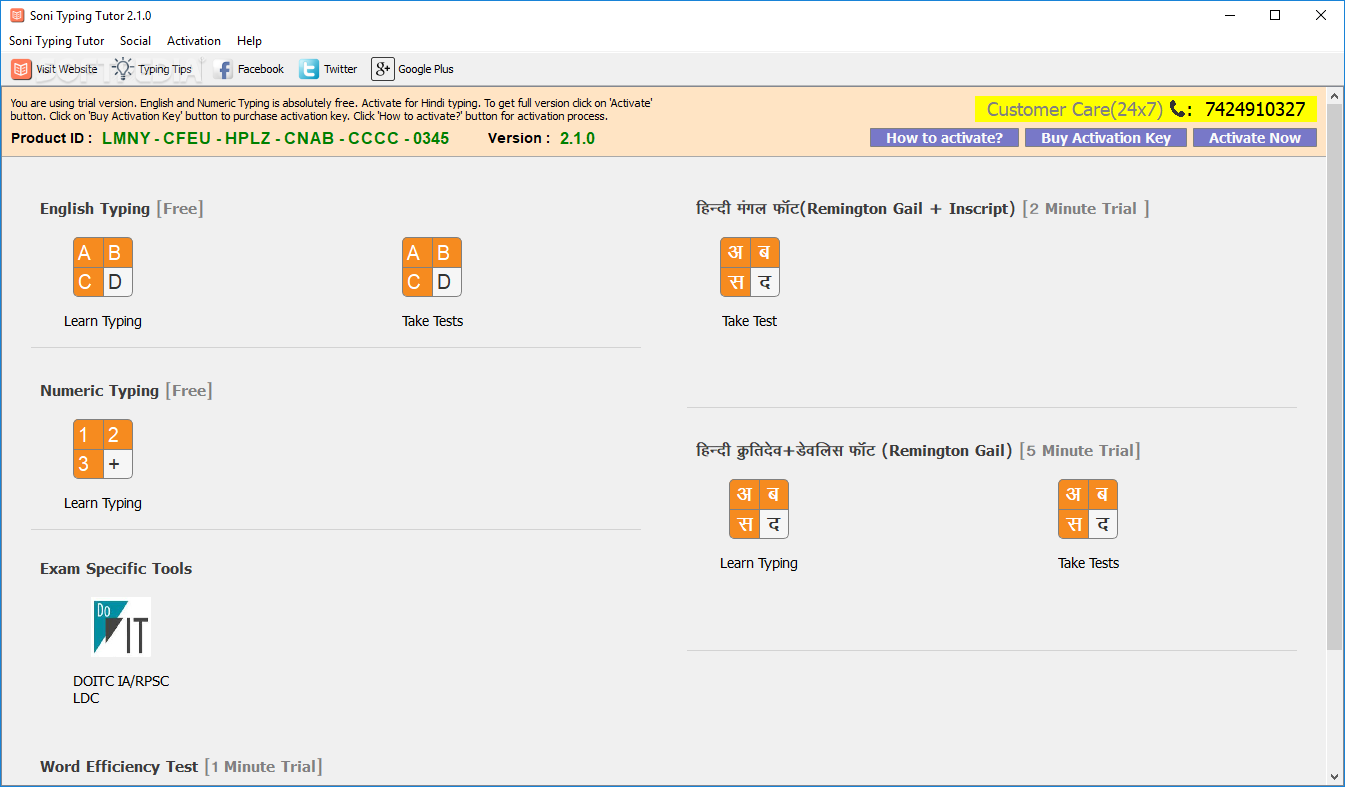Click the Facebook logo icon
This screenshot has height=787, width=1345.
coord(223,69)
